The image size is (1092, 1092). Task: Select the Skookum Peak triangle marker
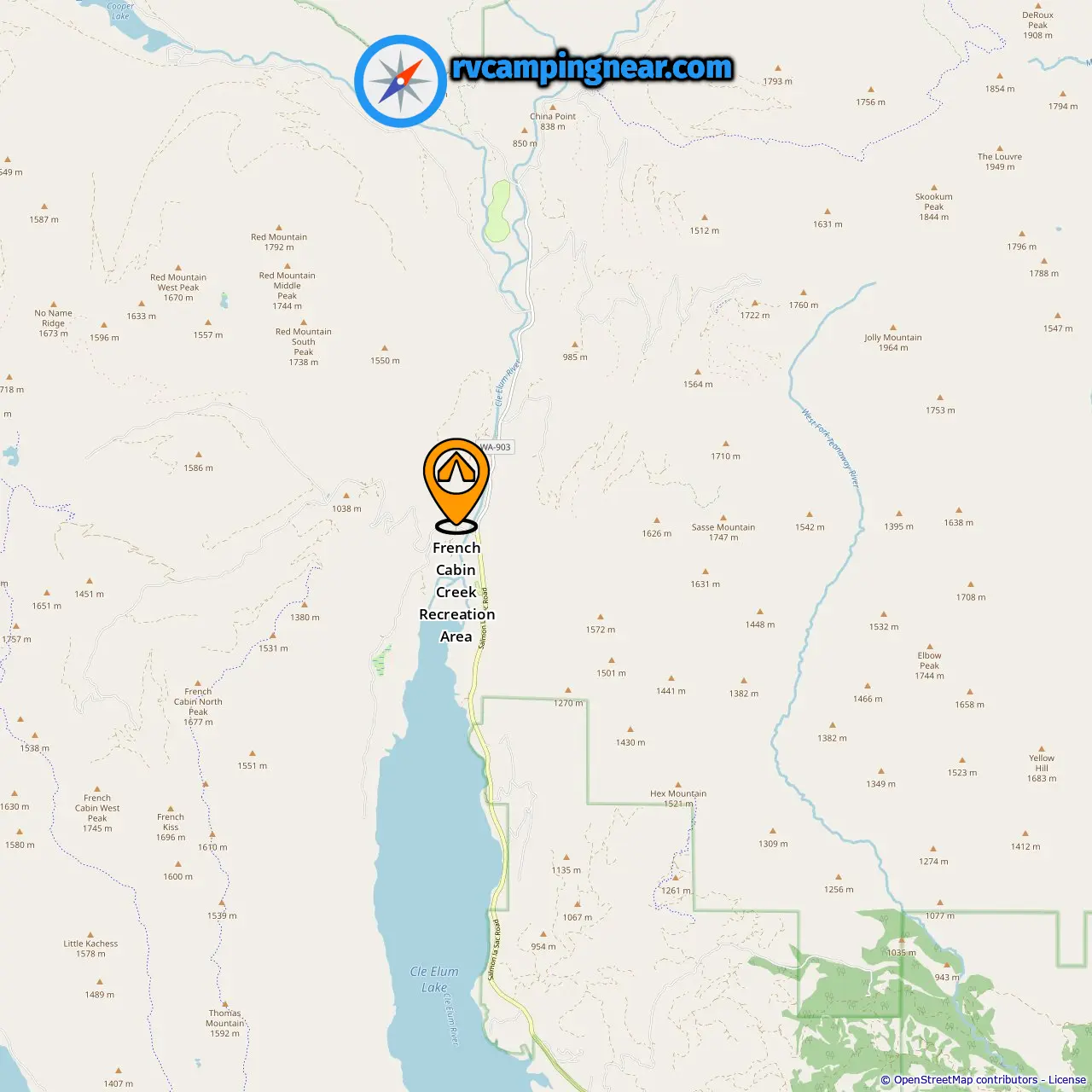(934, 187)
